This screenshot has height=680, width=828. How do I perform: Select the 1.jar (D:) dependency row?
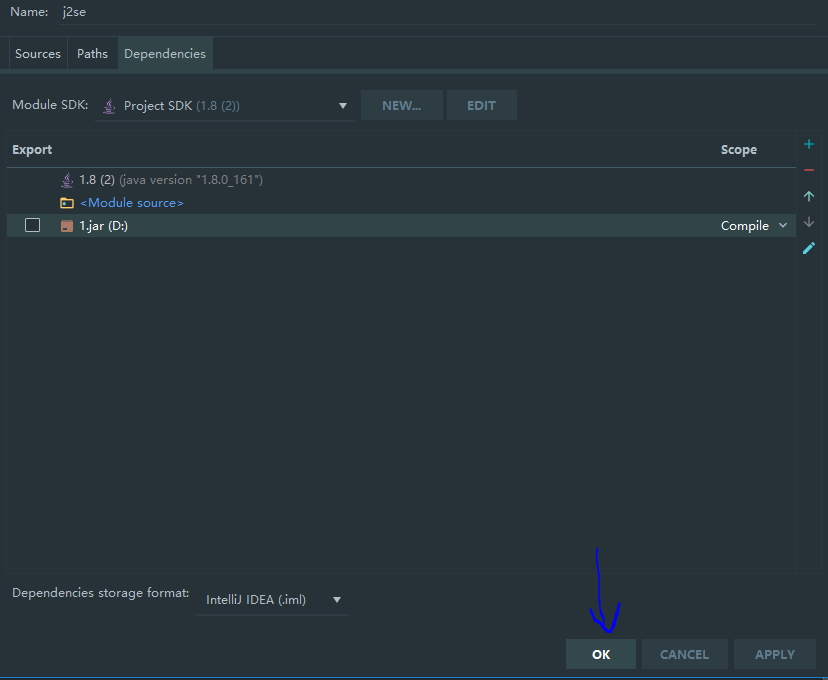pos(401,225)
